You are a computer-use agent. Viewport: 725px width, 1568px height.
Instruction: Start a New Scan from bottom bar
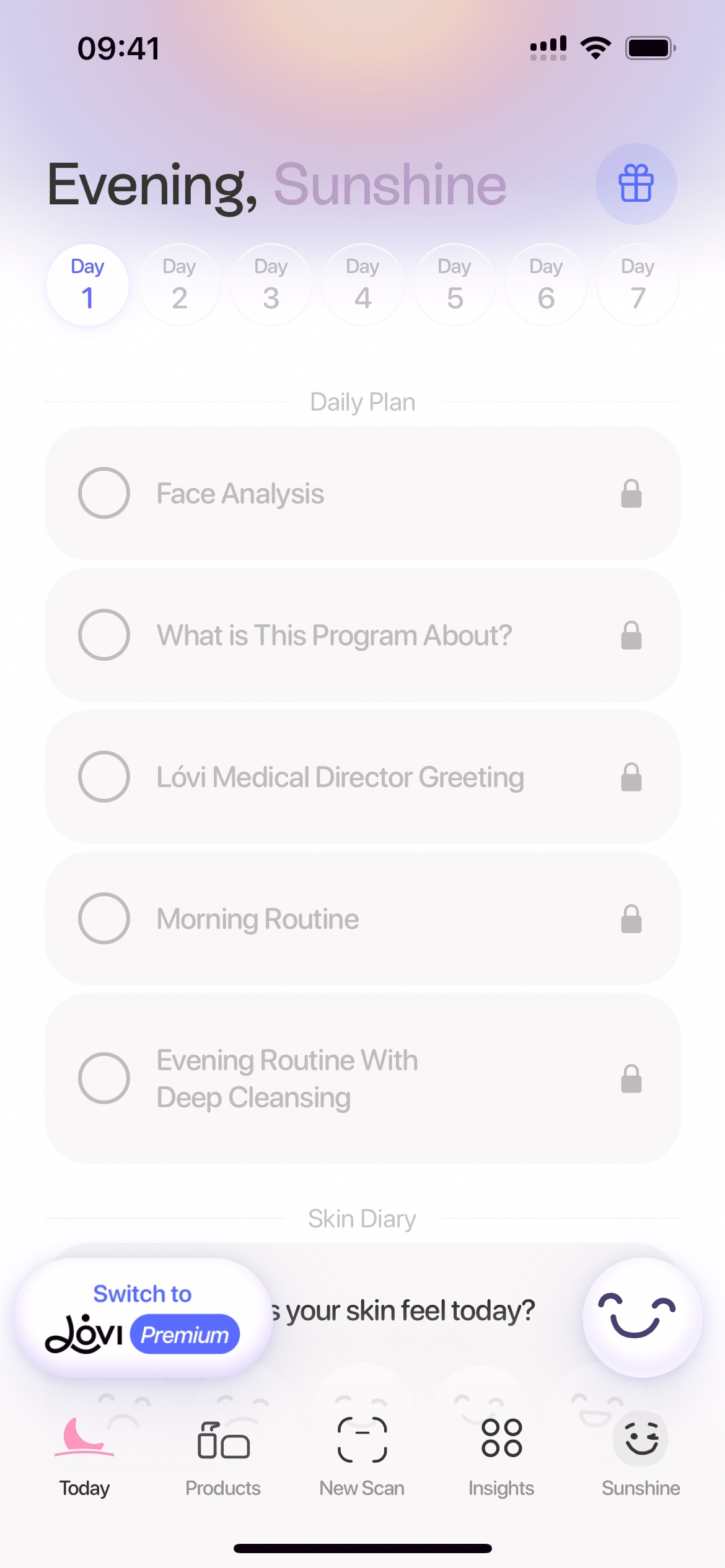pyautogui.click(x=362, y=1440)
